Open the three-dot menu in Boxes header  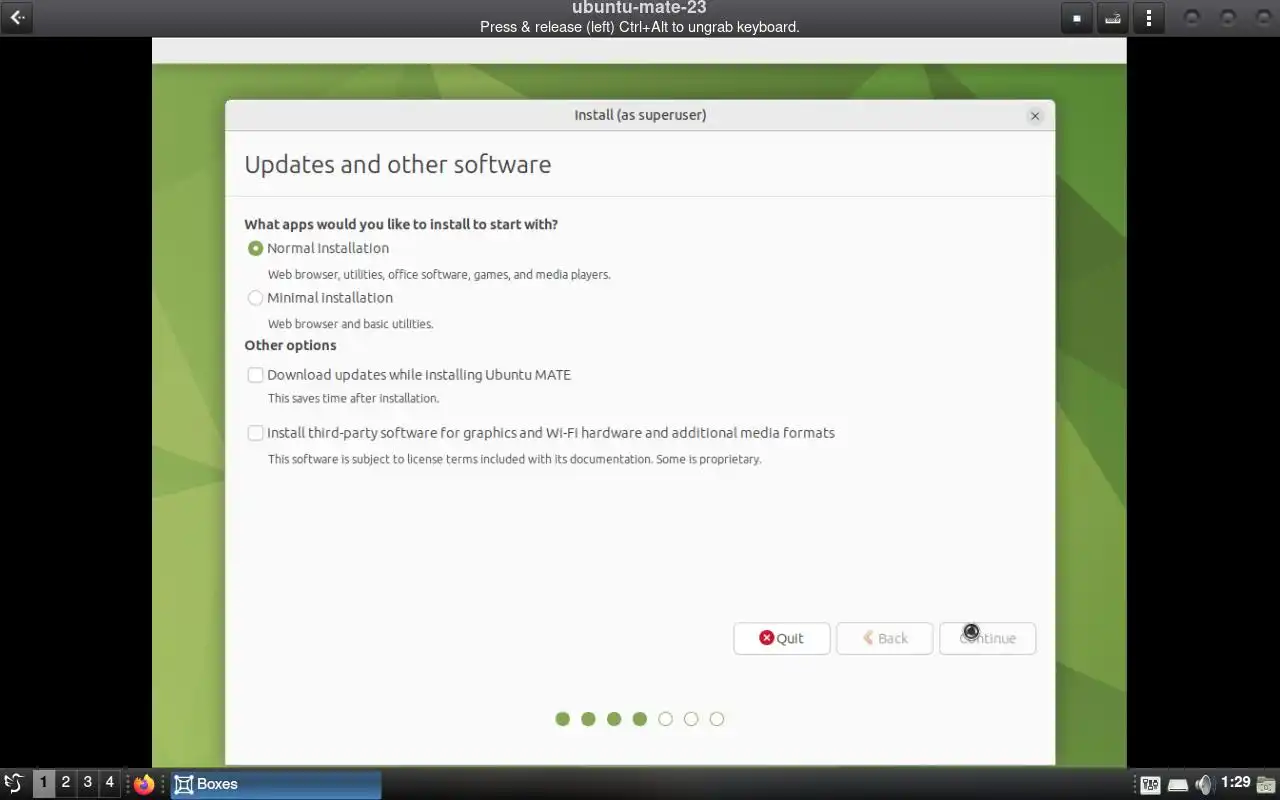[x=1149, y=18]
